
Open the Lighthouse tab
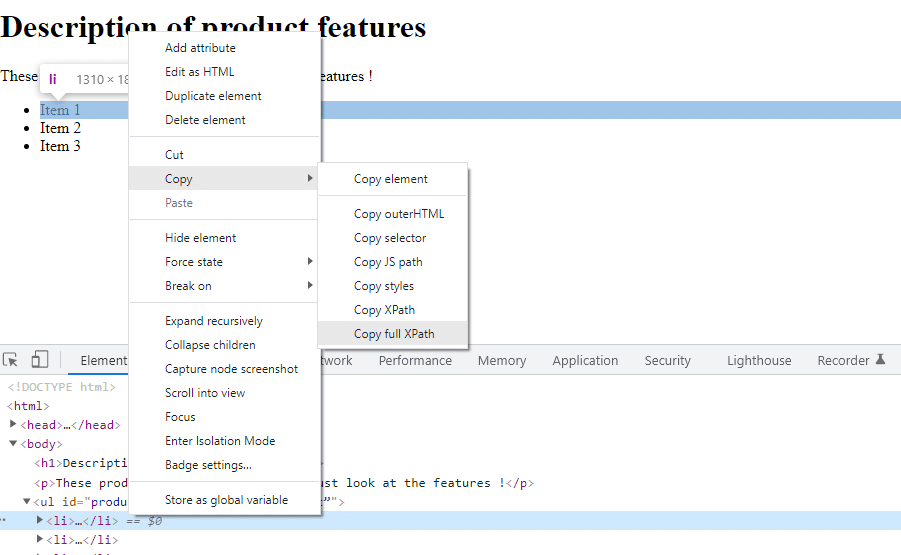(758, 361)
